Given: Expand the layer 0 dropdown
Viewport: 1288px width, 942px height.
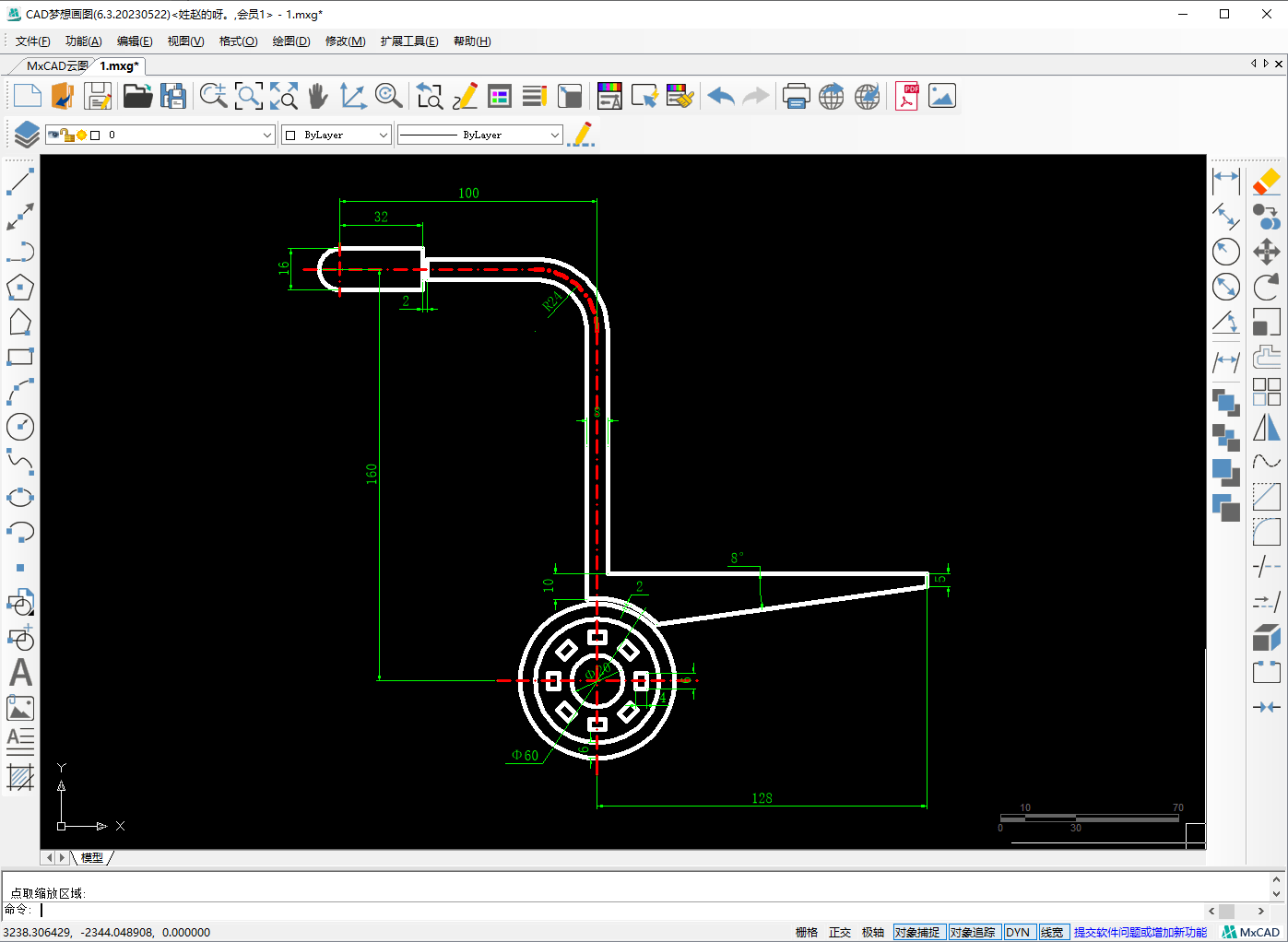Looking at the screenshot, I should (267, 135).
